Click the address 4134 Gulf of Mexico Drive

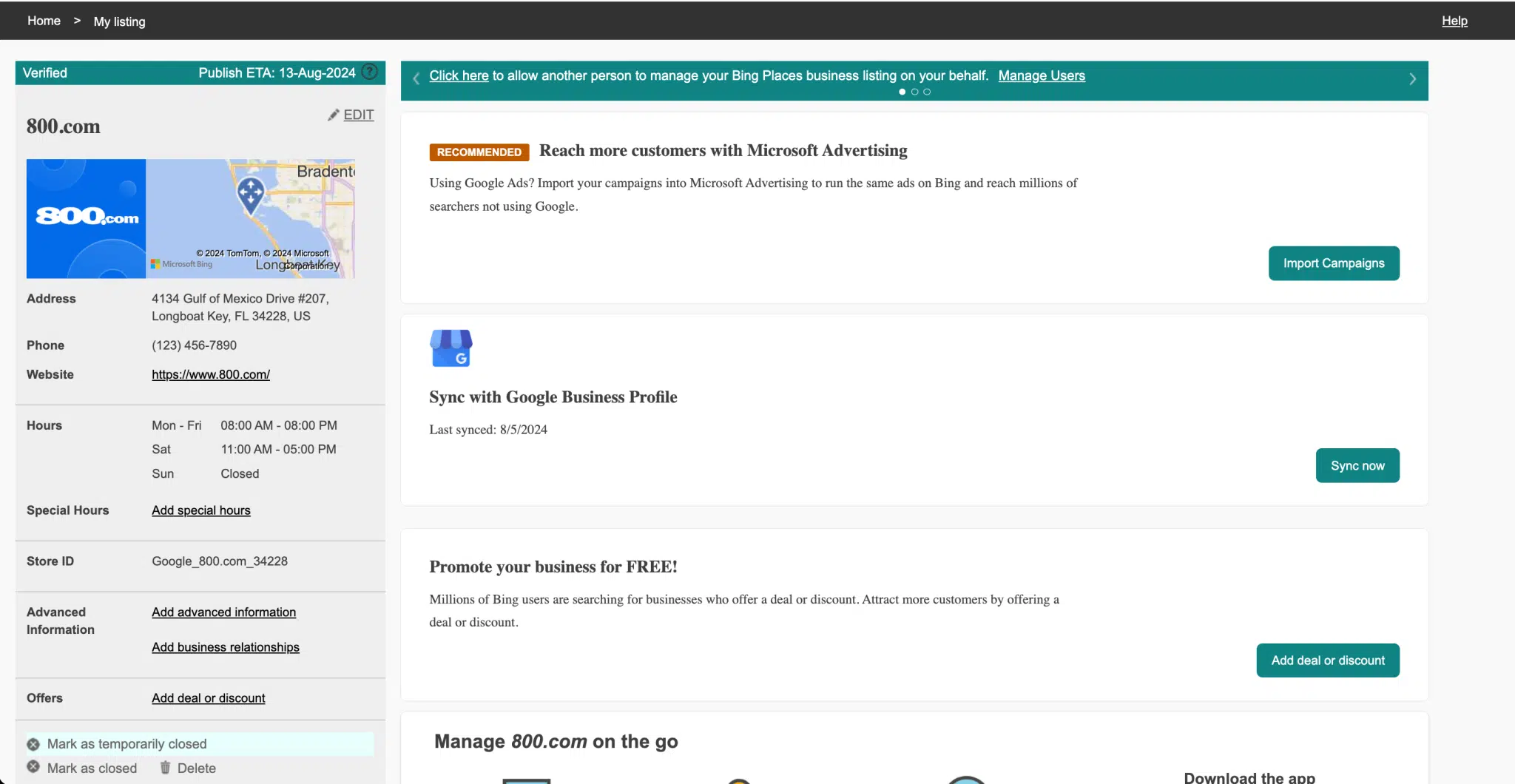(x=240, y=307)
